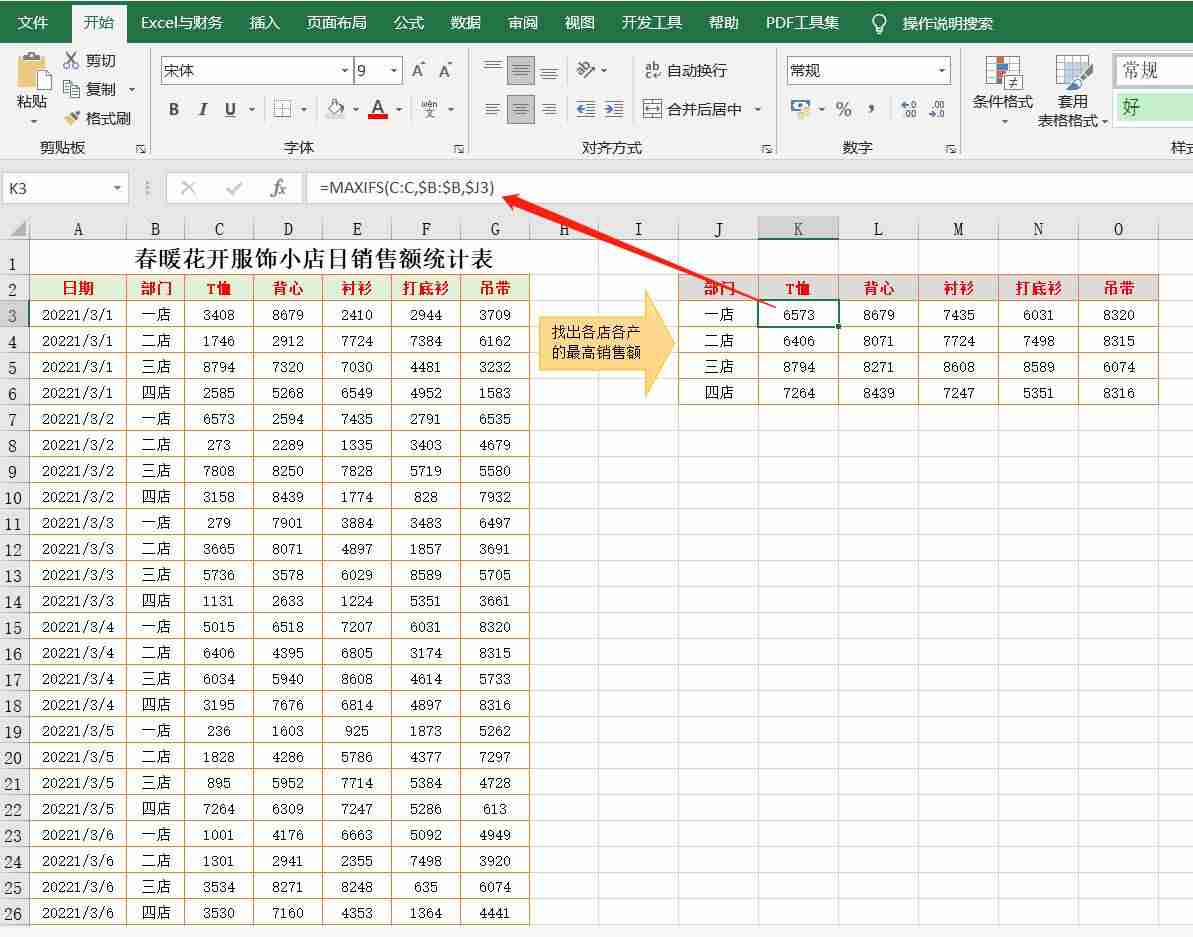Open the alignment settings dialog launcher
The height and width of the screenshot is (937, 1193).
[766, 149]
